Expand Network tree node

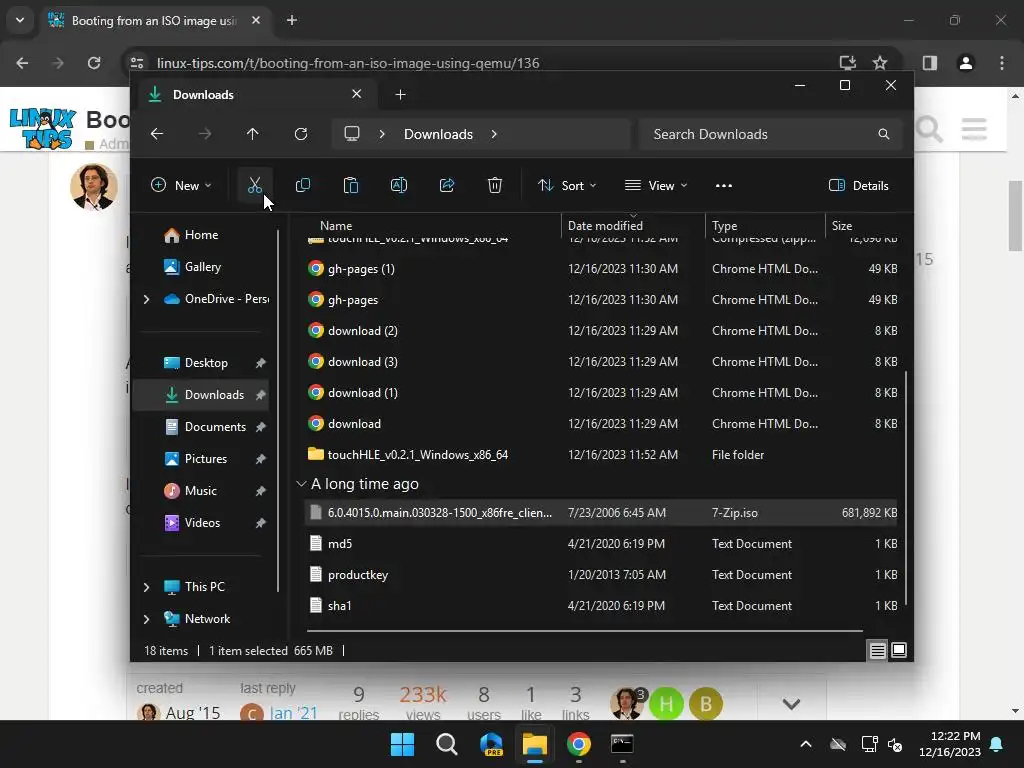tap(146, 619)
